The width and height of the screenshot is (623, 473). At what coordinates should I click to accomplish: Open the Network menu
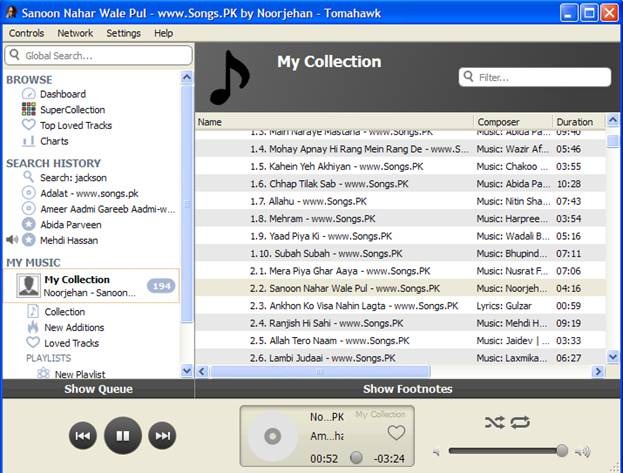[75, 33]
